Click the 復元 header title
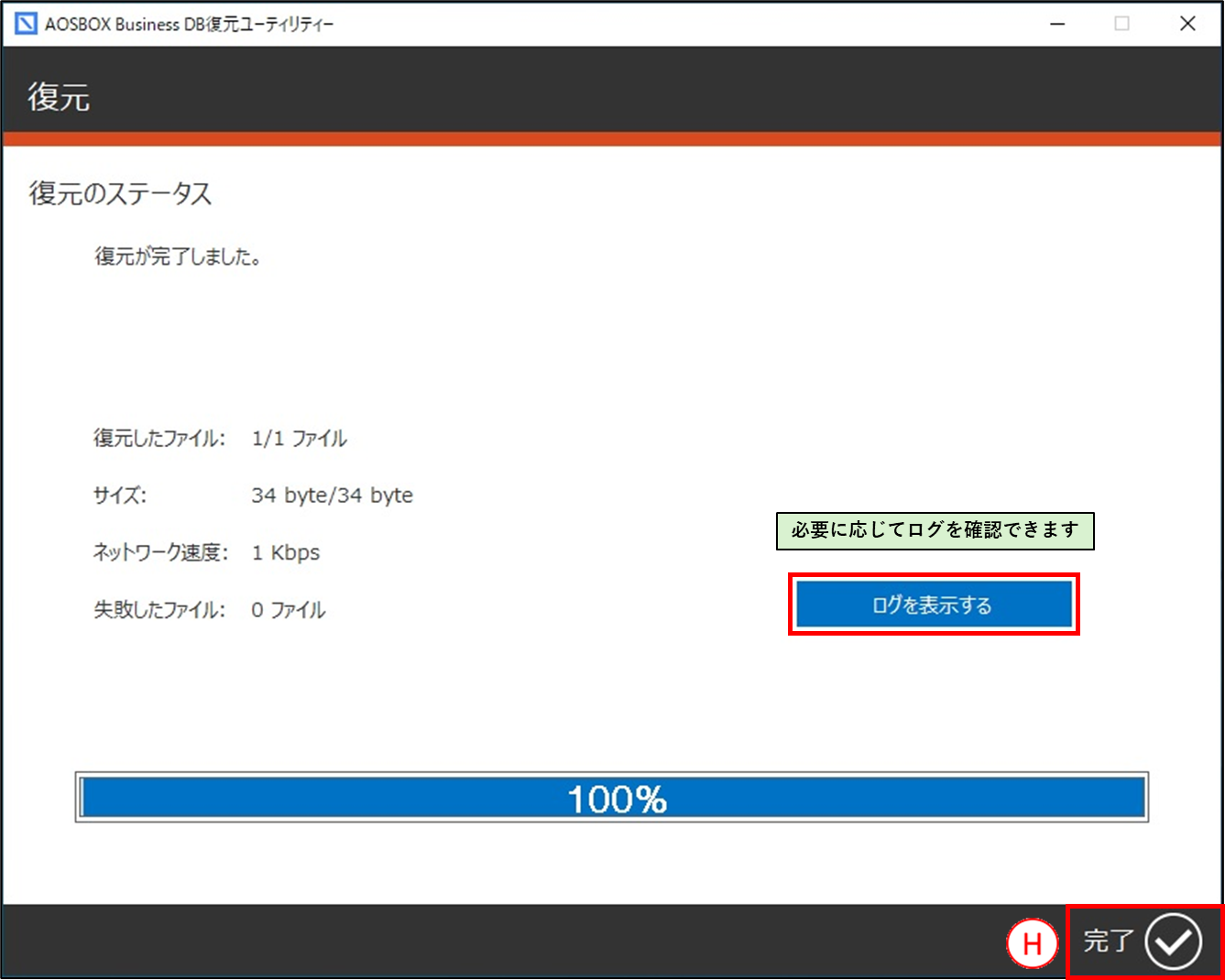The width and height of the screenshot is (1225, 980). (59, 96)
